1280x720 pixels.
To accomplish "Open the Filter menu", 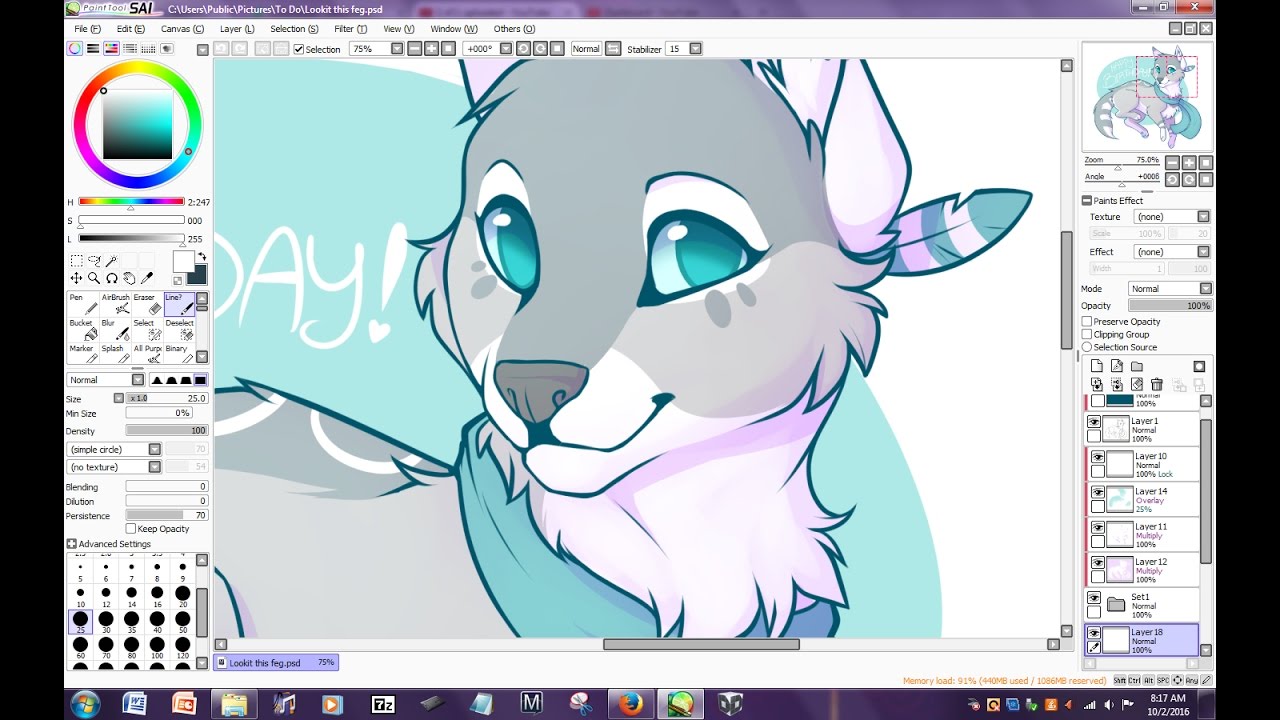I will click(x=350, y=29).
